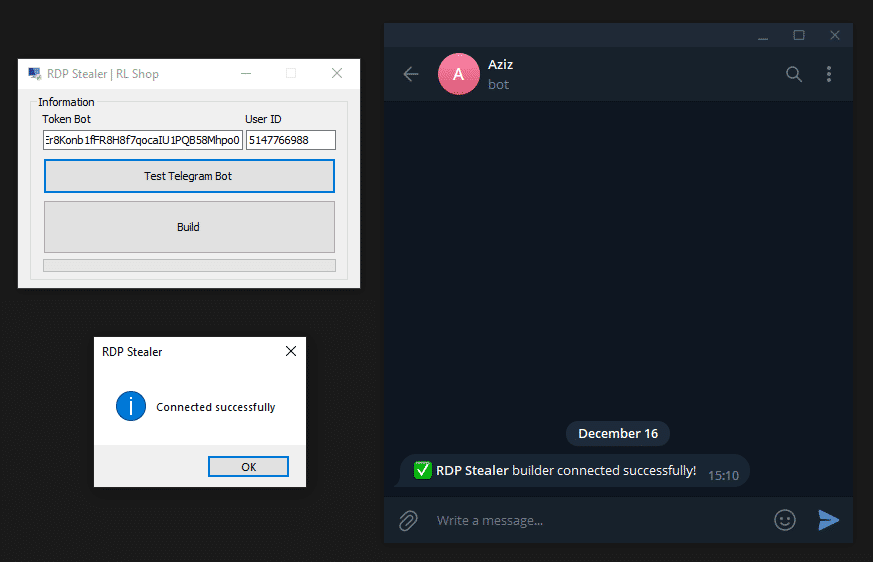
Task: Focus the Token Bot input field
Action: tap(143, 140)
